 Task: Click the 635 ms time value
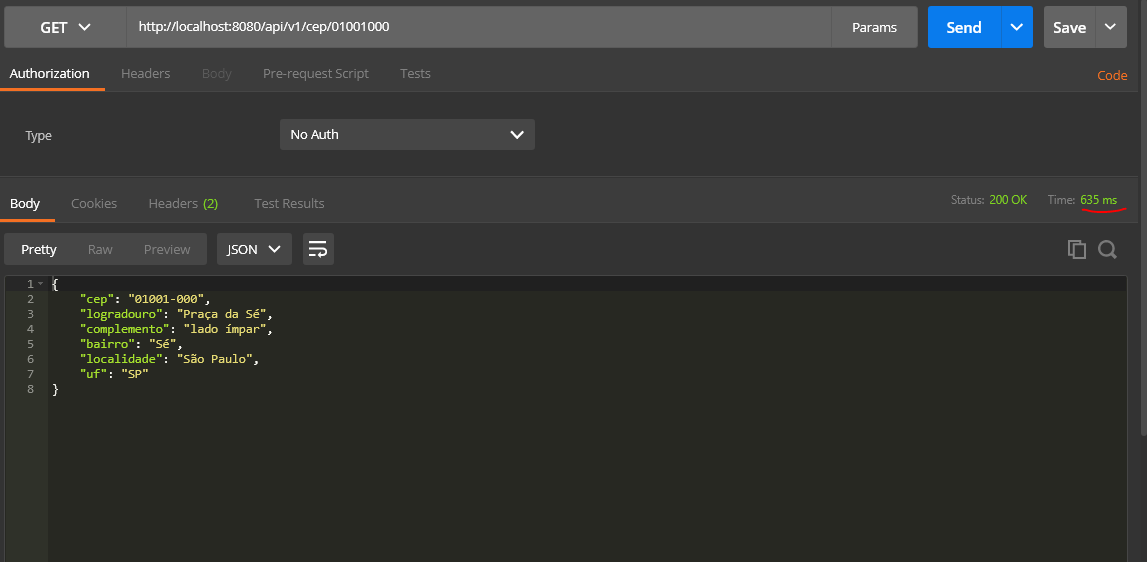click(1099, 200)
